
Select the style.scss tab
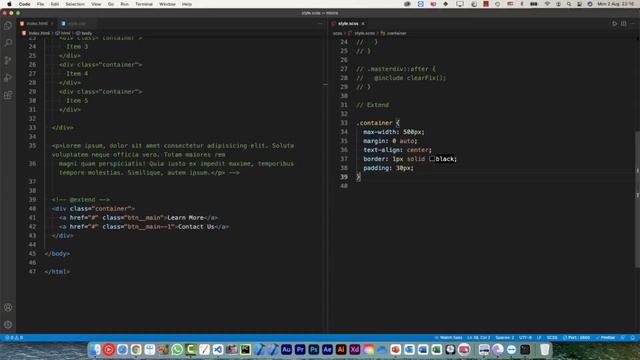348,24
